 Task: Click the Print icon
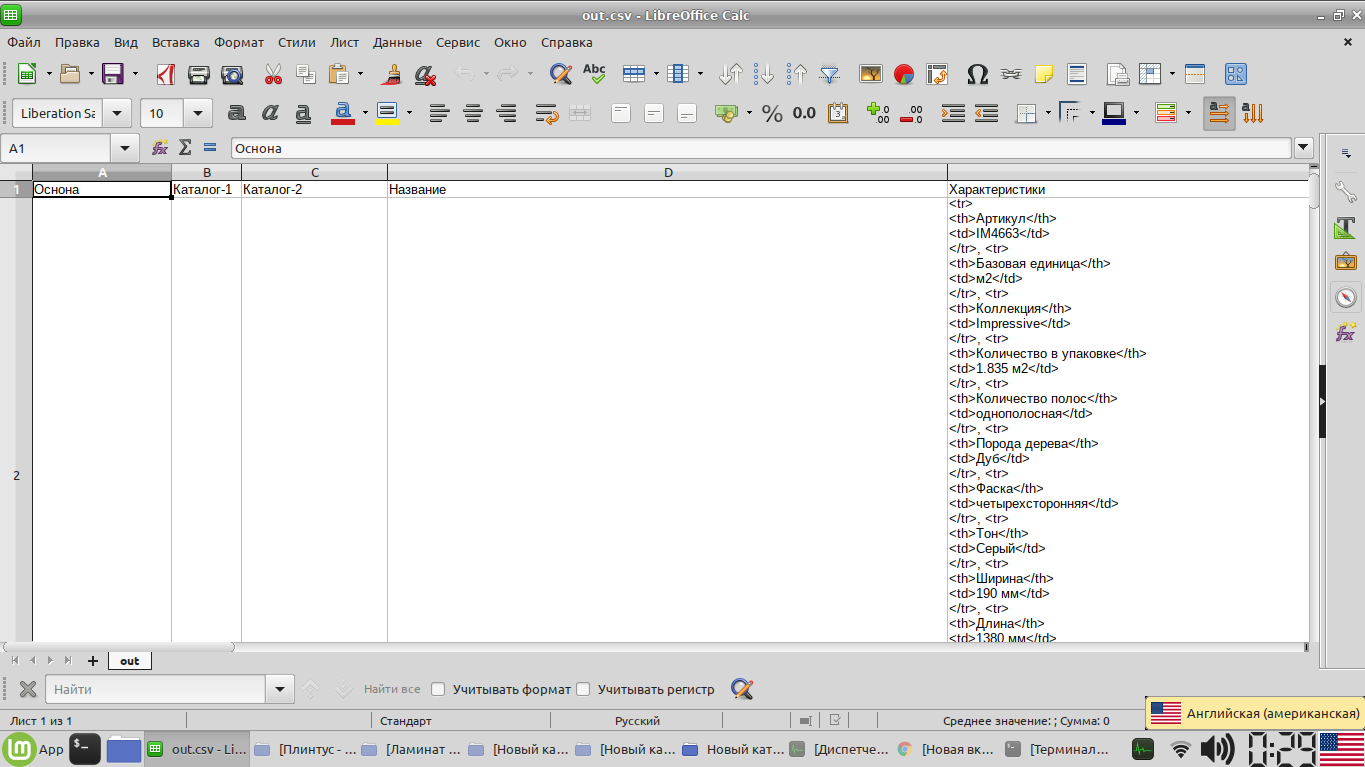click(199, 74)
